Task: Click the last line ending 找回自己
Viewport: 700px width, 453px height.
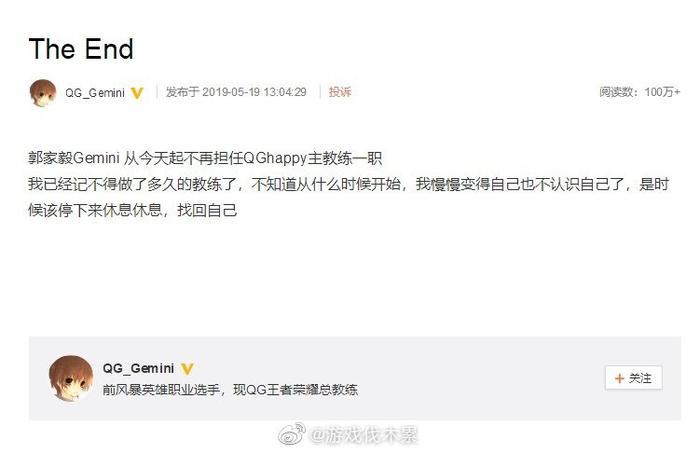Action: pos(133,210)
